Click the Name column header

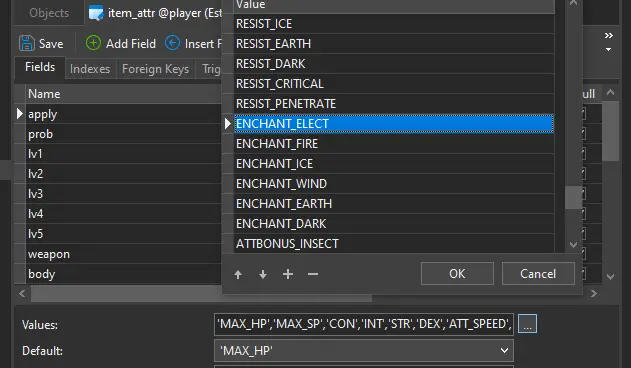click(x=124, y=94)
